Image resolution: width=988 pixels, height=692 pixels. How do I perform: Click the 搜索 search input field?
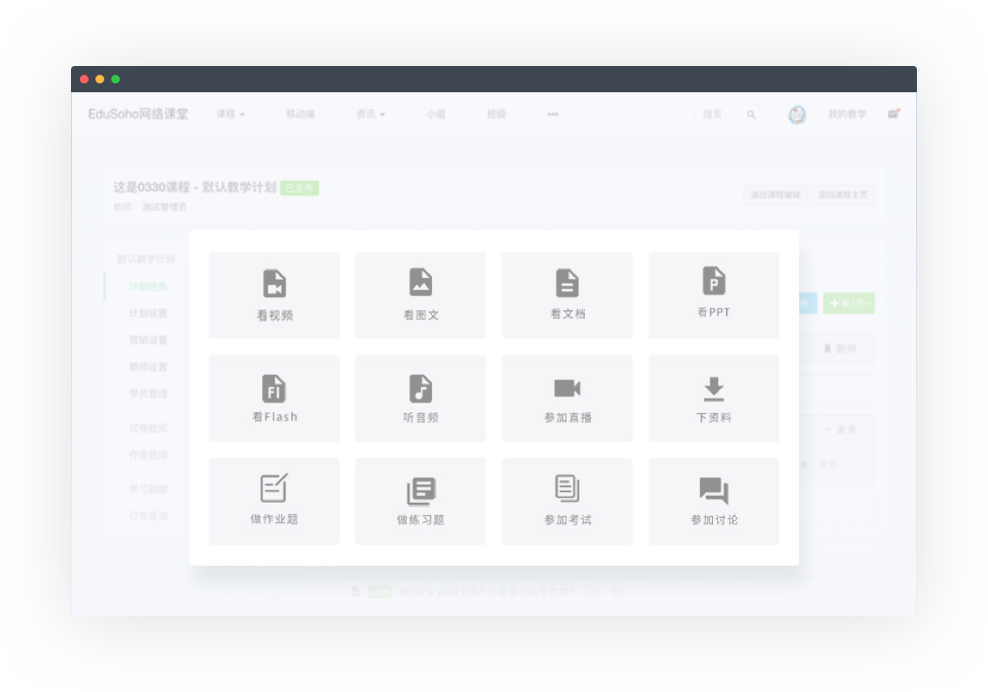[x=720, y=115]
